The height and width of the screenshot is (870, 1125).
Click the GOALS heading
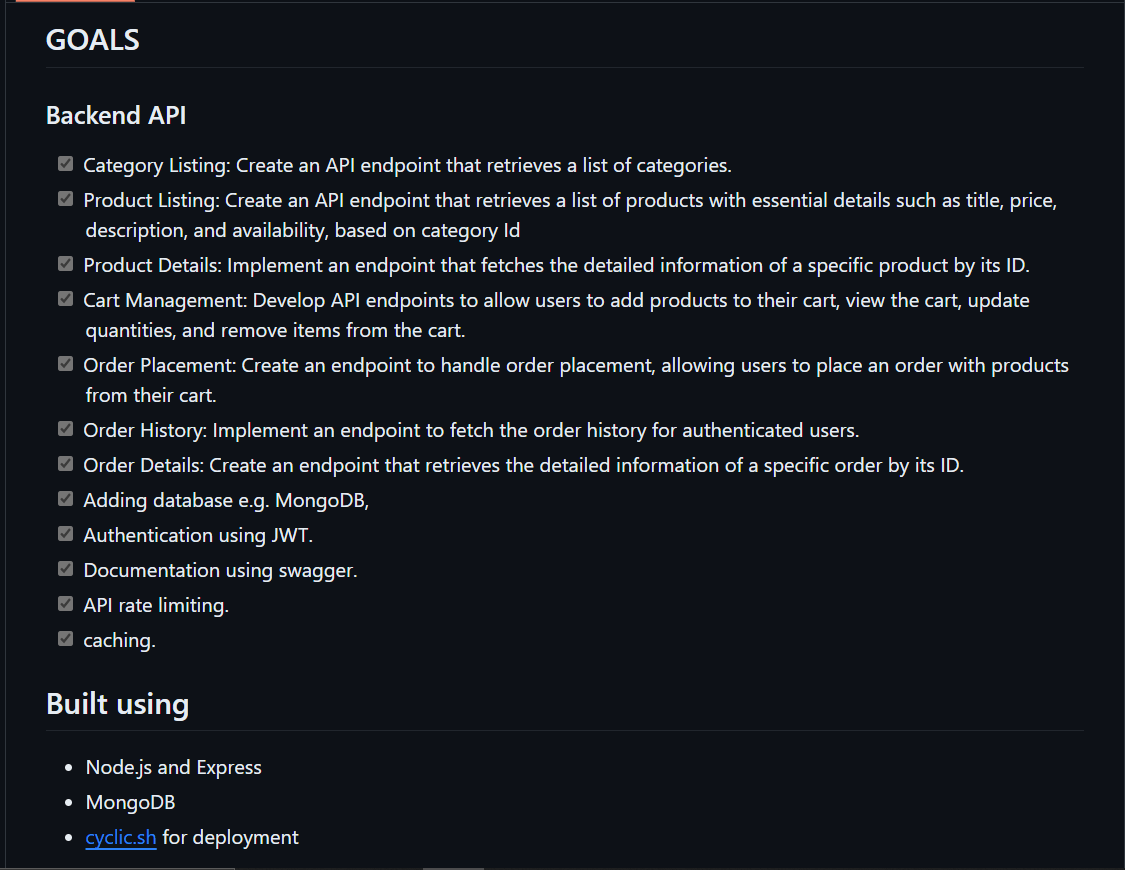[x=93, y=40]
